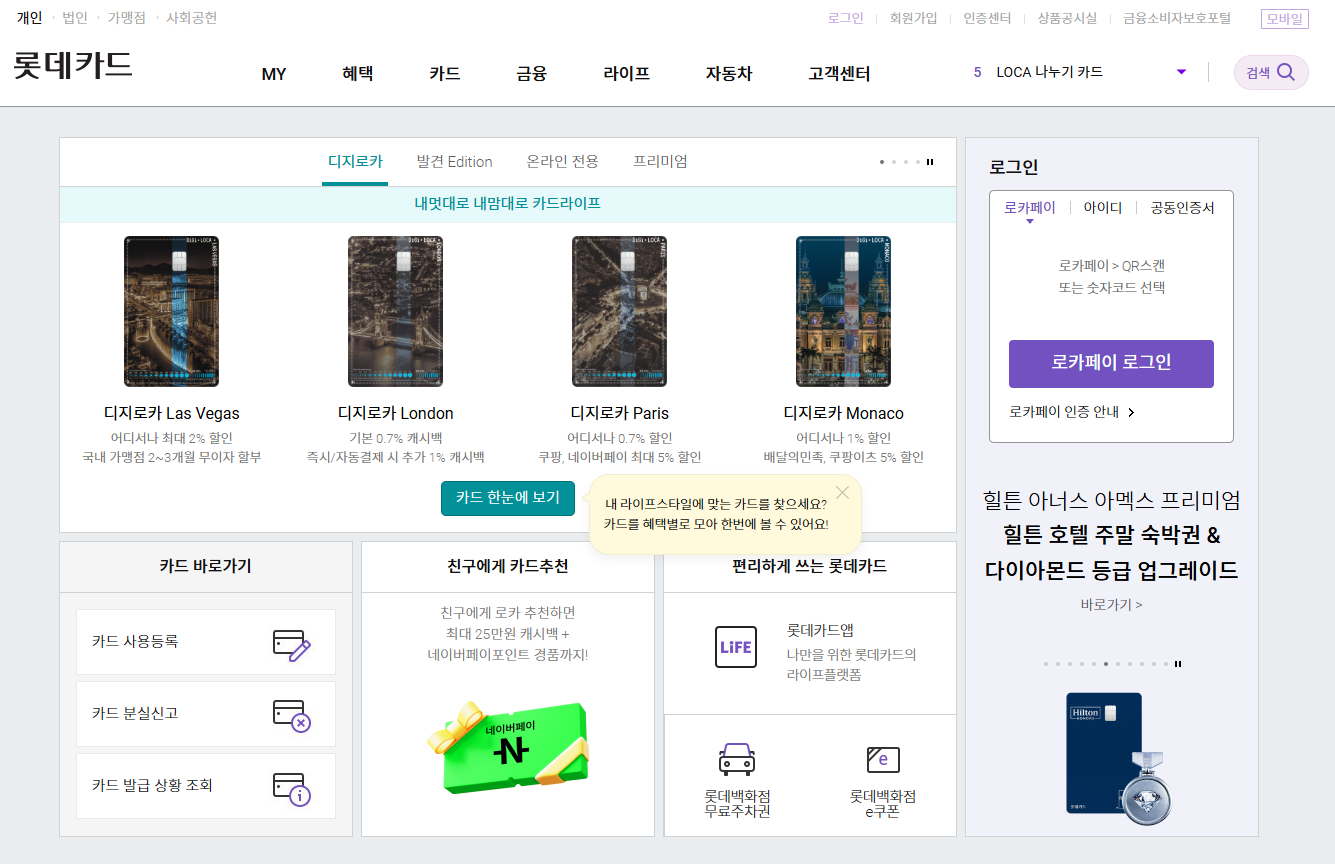This screenshot has height=864, width=1335.
Task: Click the 카드 발급 상황 조회 row
Action: click(206, 786)
